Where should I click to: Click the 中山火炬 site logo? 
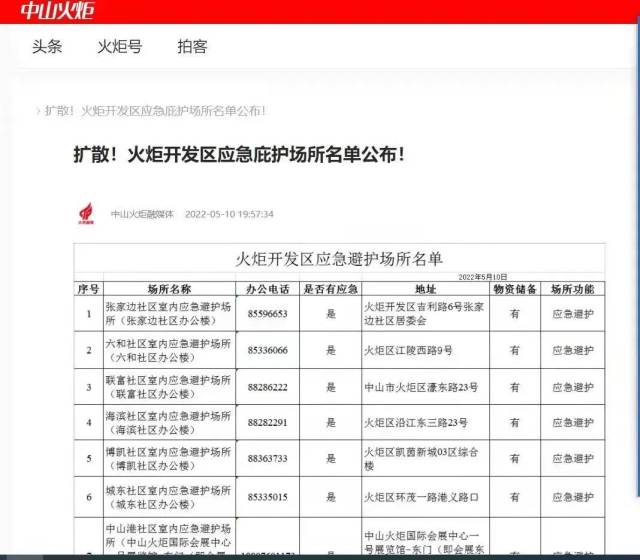coord(57,10)
